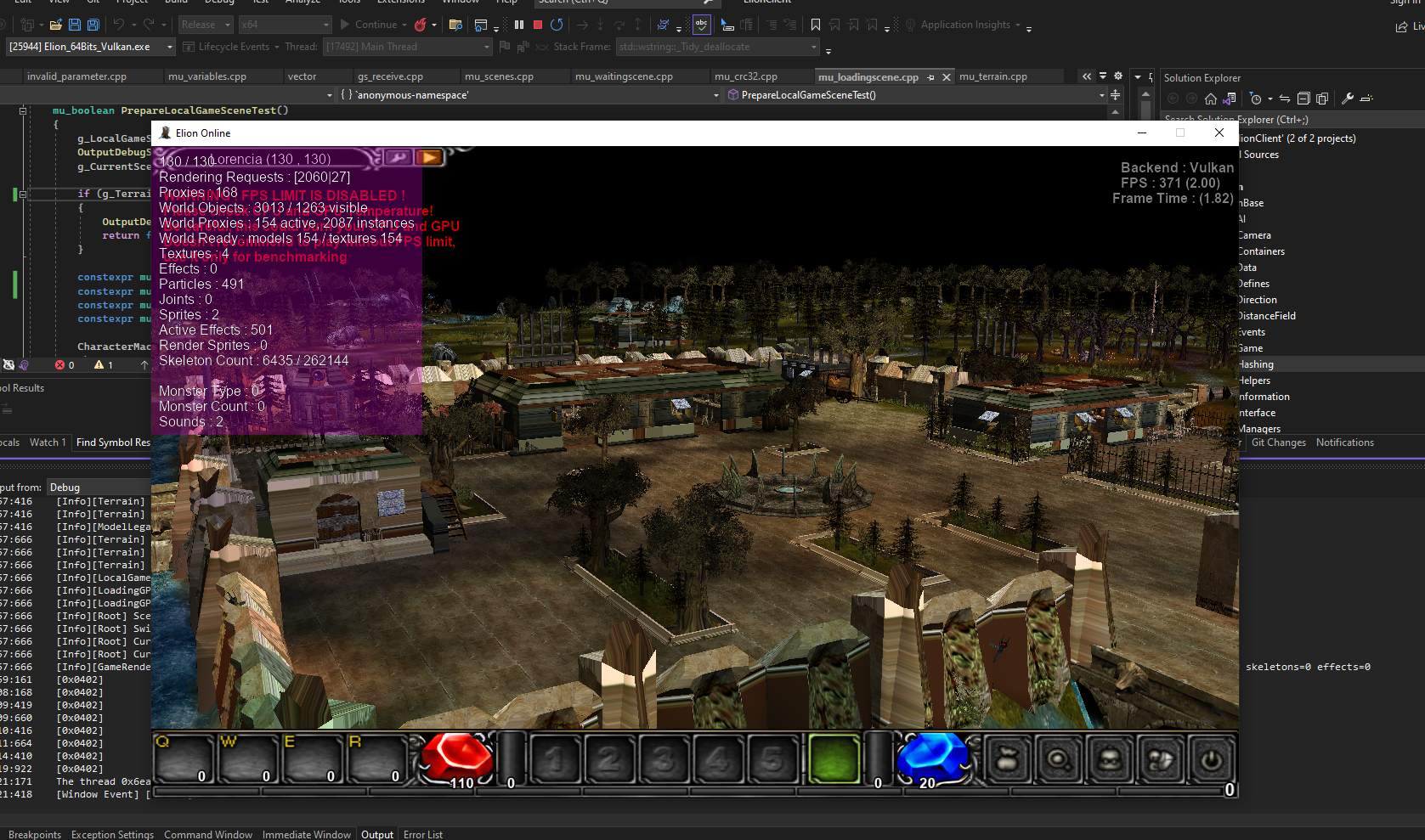This screenshot has width=1425, height=840.
Task: Click the game icon beside the power button
Action: tap(1160, 759)
